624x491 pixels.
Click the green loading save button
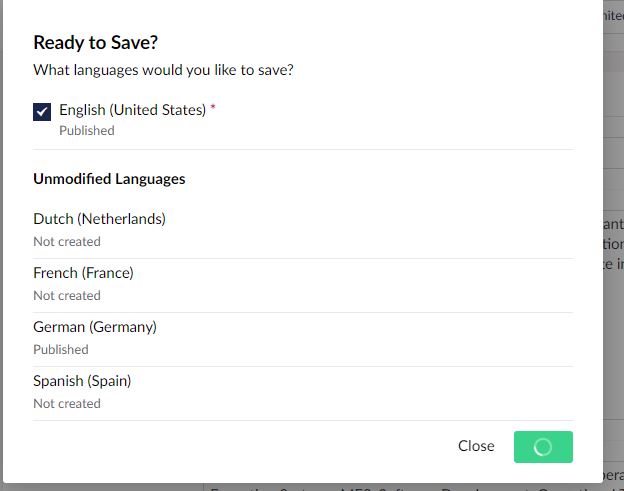[543, 447]
